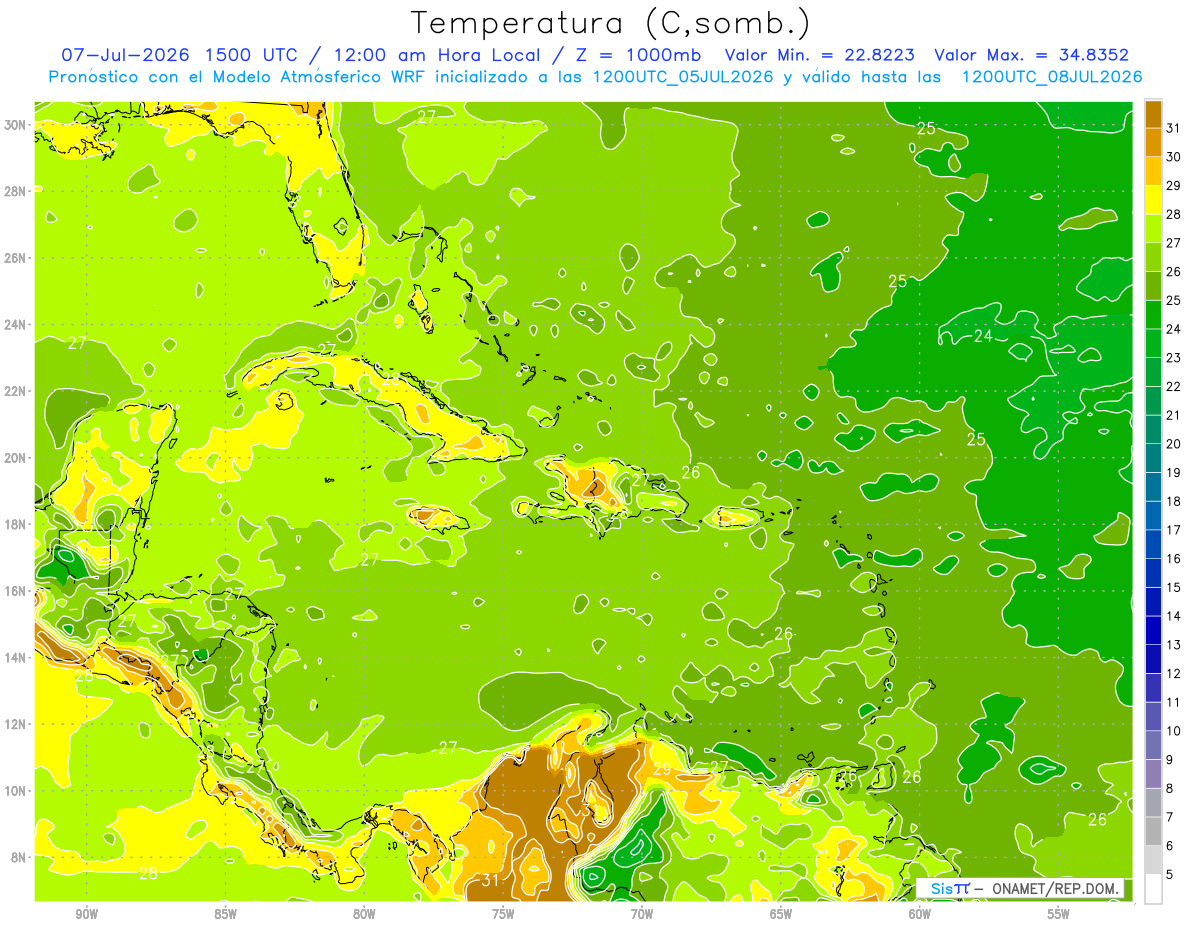Click the '22' value on color legend
Image resolution: width=1200 pixels, height=927 pixels.
coord(1174,386)
